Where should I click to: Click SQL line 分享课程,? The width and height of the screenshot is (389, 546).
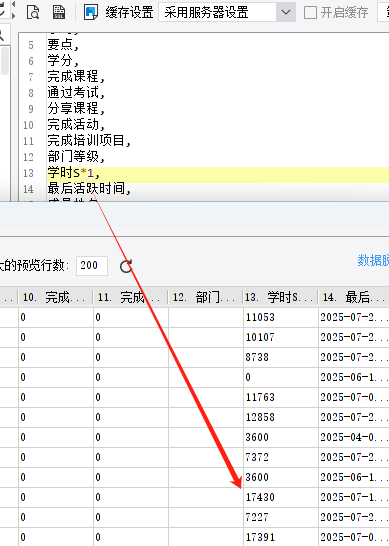(x=76, y=109)
